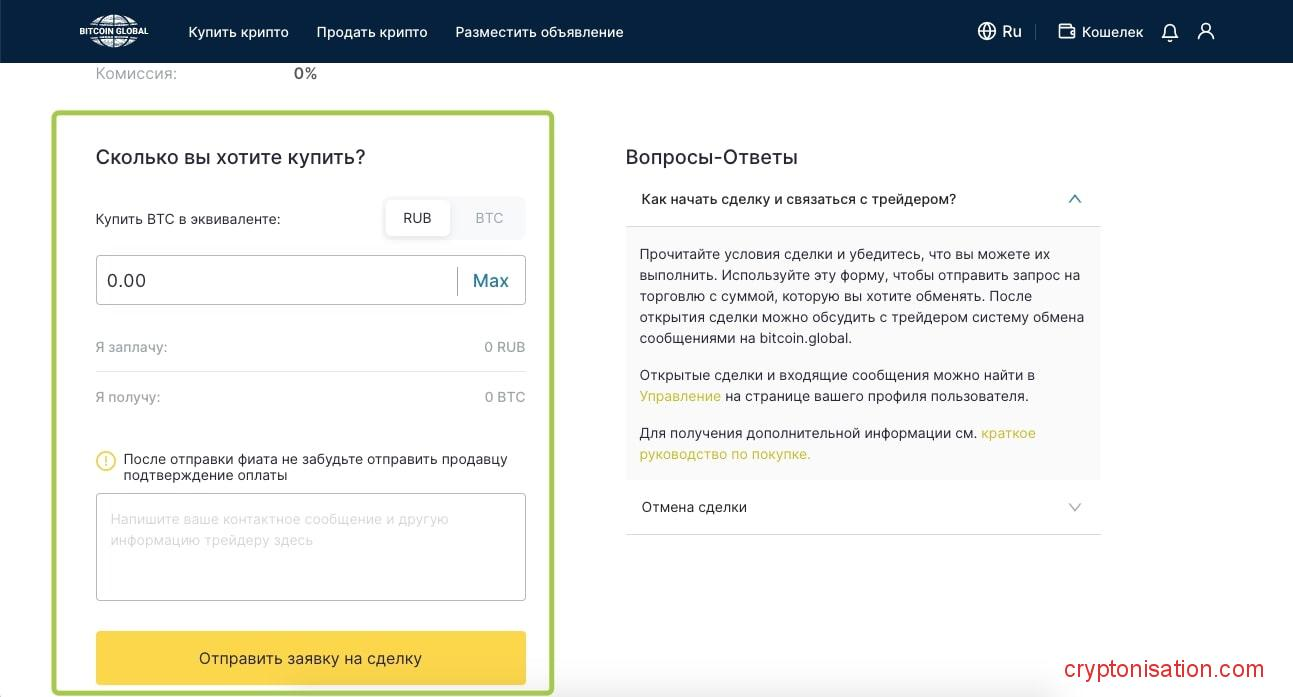1293x697 pixels.
Task: Expand the 'Отмена сделки' section
Action: (1075, 507)
